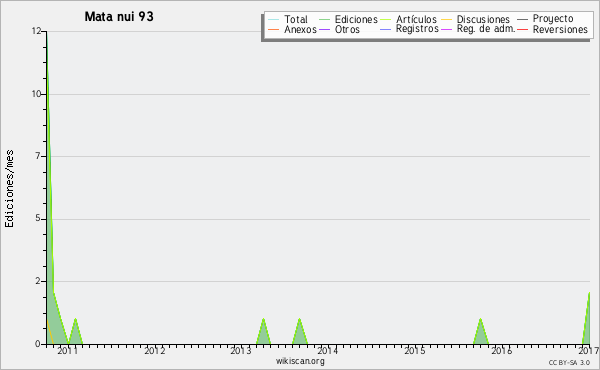Click the blue Registros legend line
The height and width of the screenshot is (370, 600).
(386, 29)
